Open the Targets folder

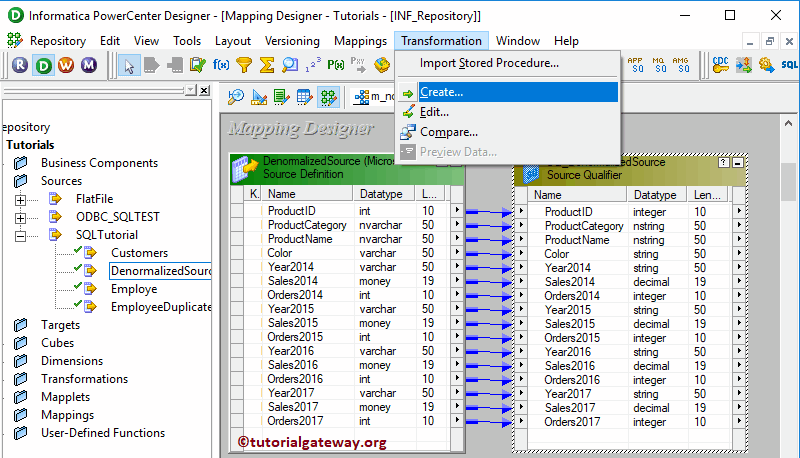tap(60, 325)
